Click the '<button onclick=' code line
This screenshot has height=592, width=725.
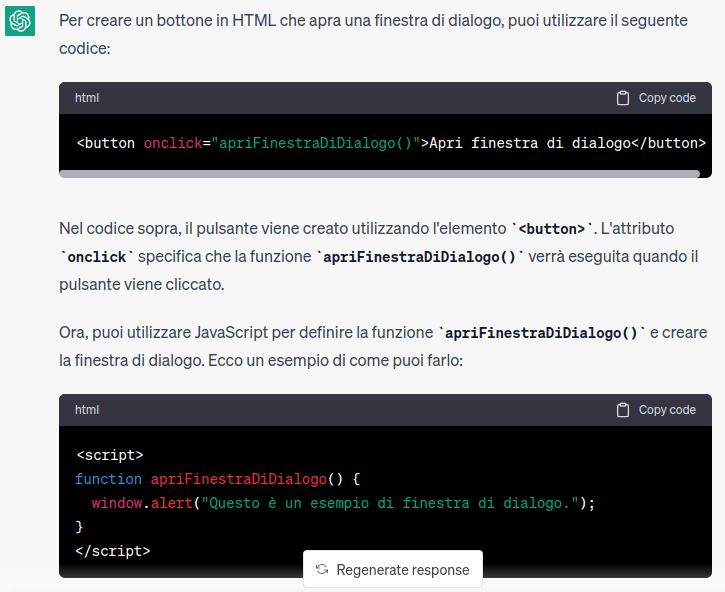click(391, 143)
